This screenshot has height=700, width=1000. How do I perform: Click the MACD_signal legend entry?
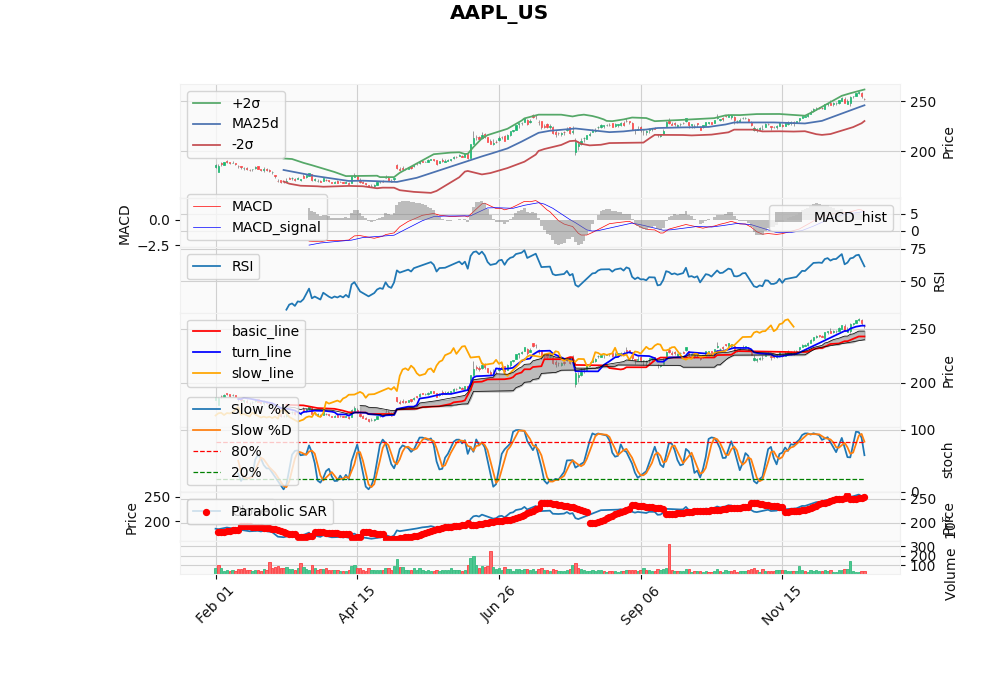click(x=276, y=228)
